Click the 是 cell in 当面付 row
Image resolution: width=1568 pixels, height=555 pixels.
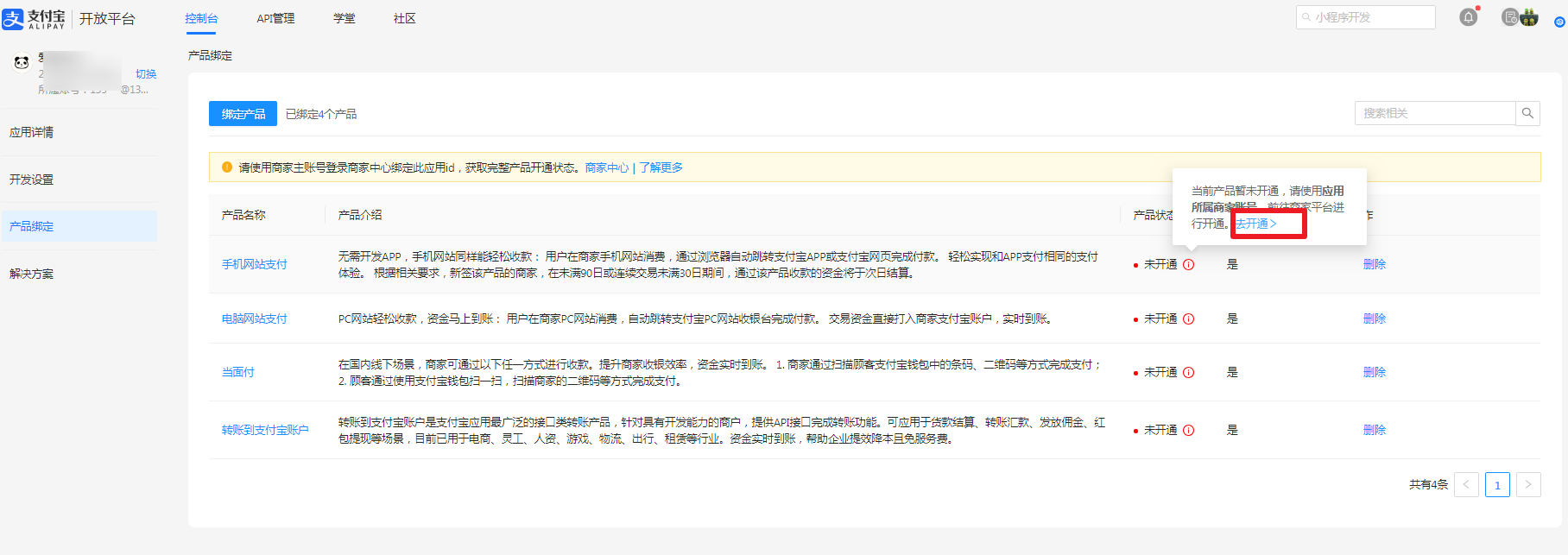1232,372
